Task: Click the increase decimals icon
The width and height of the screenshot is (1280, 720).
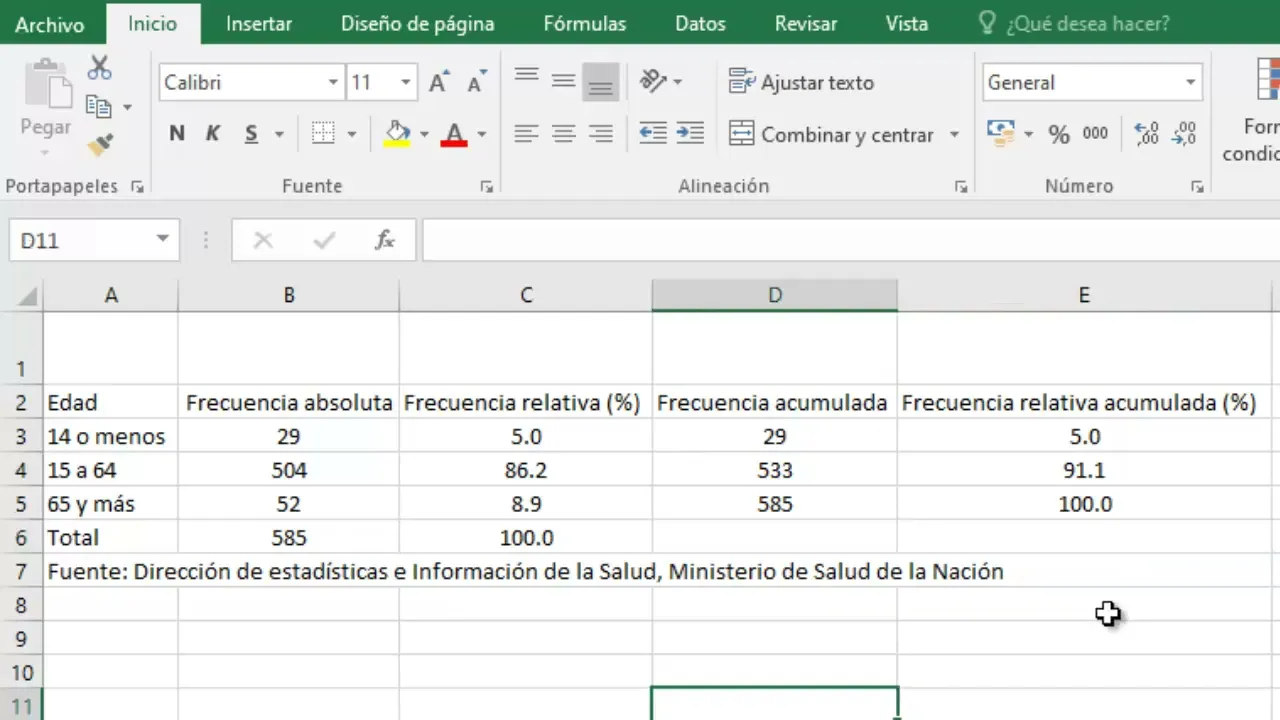Action: coord(1146,134)
